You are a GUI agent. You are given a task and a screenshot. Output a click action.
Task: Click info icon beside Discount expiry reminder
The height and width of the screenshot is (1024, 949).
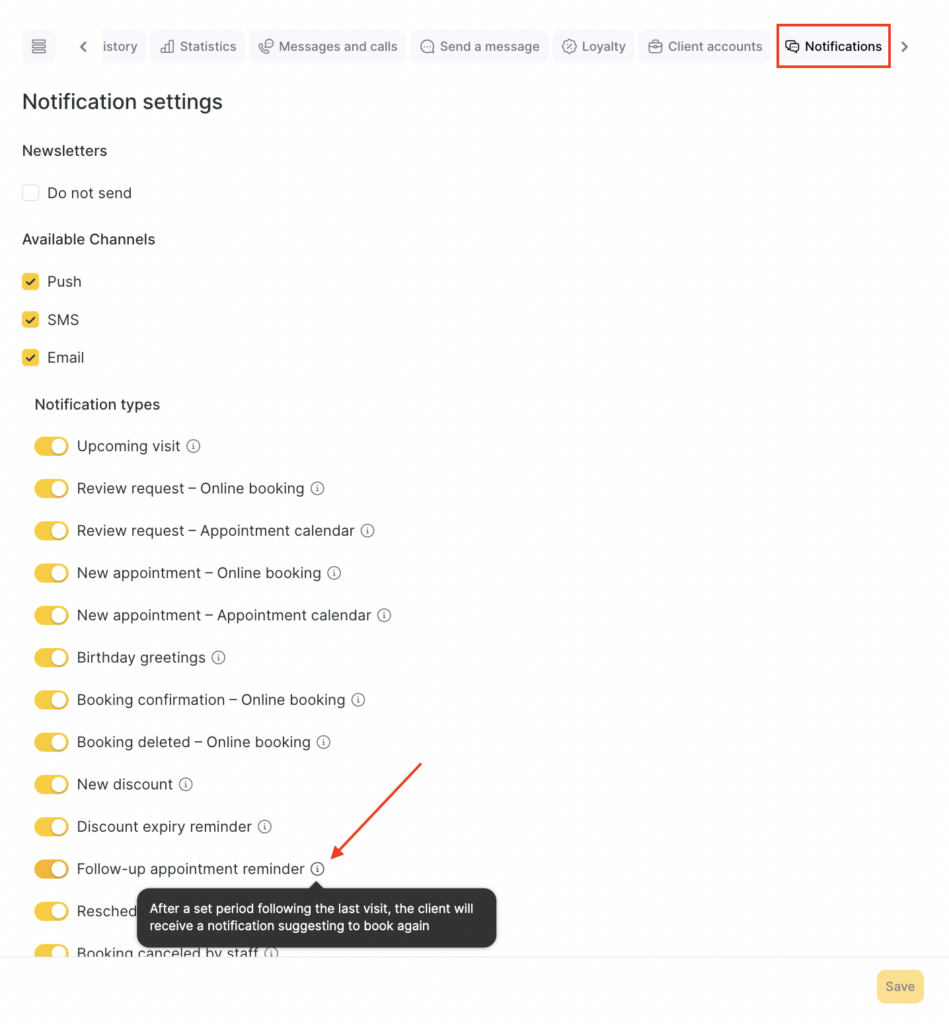click(x=265, y=827)
